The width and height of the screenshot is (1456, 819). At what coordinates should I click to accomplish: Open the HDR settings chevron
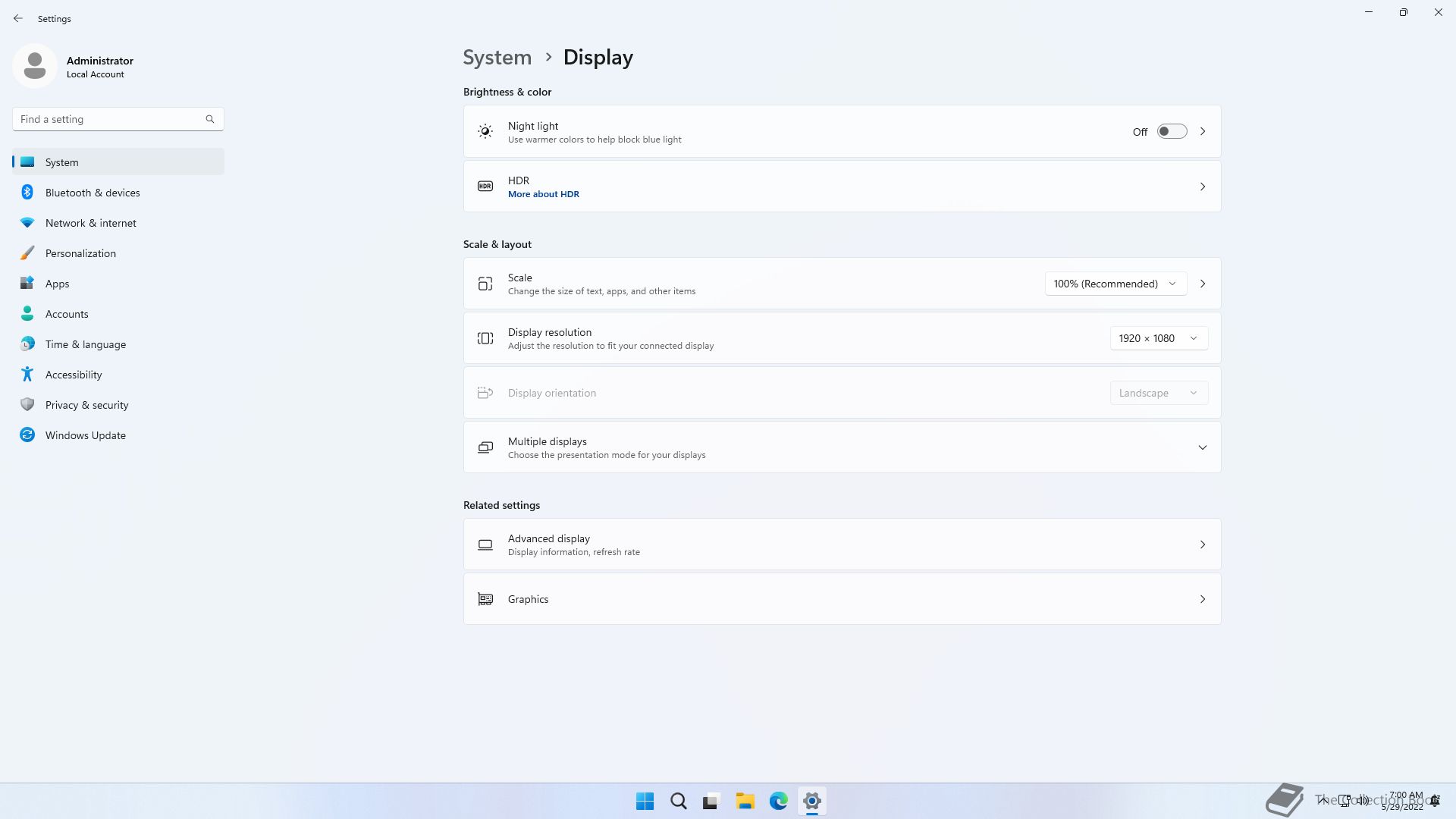1202,187
